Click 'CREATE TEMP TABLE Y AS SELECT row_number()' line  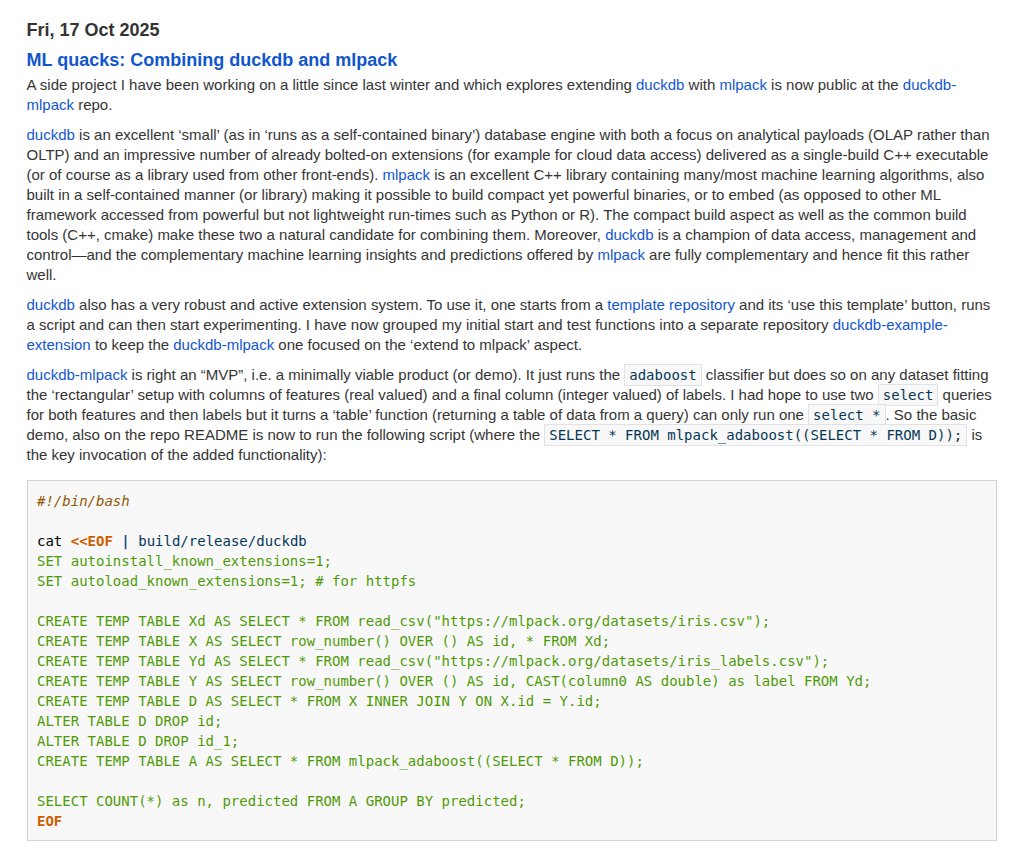point(453,681)
